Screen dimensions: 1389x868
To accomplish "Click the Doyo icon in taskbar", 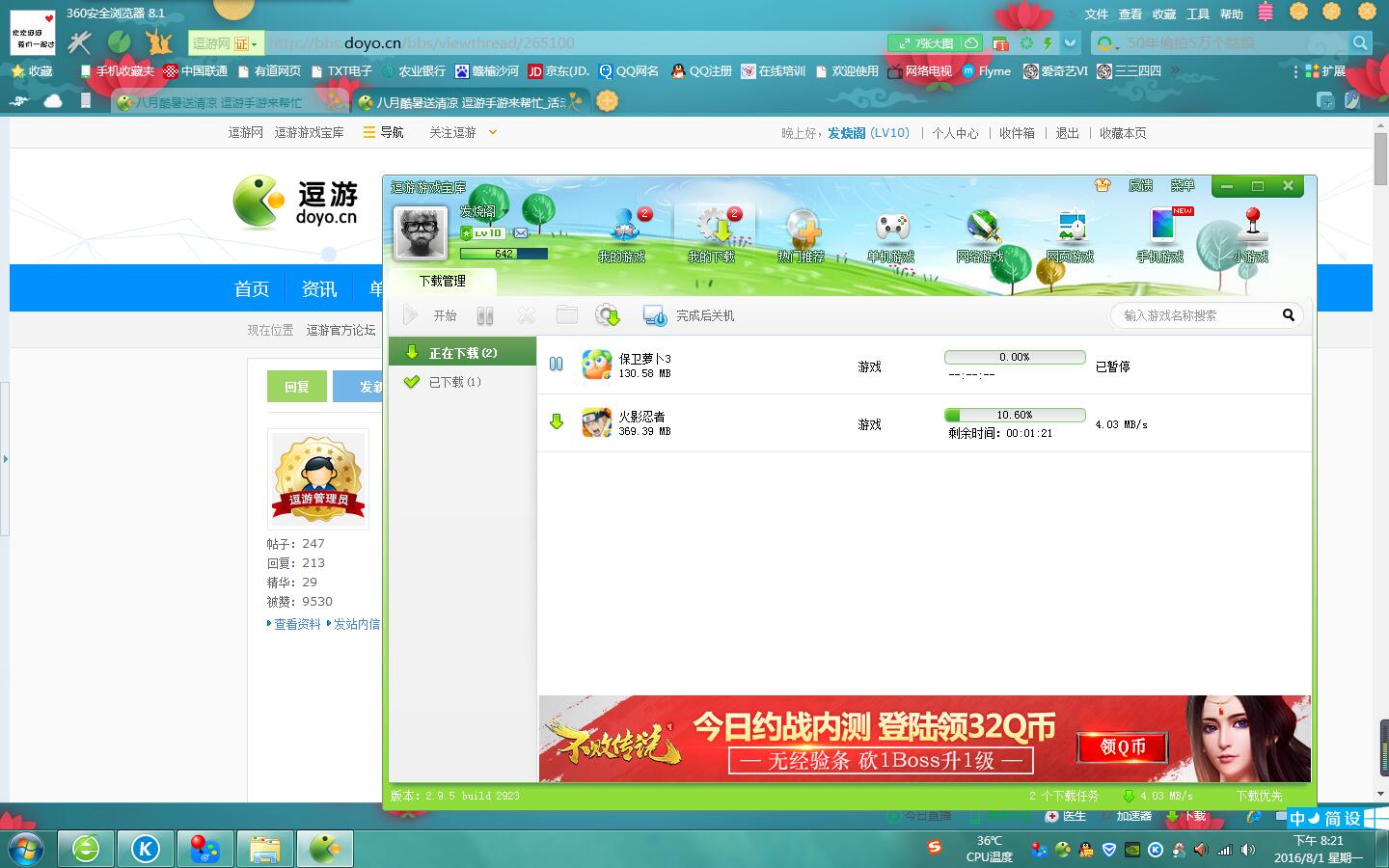I will click(x=325, y=849).
